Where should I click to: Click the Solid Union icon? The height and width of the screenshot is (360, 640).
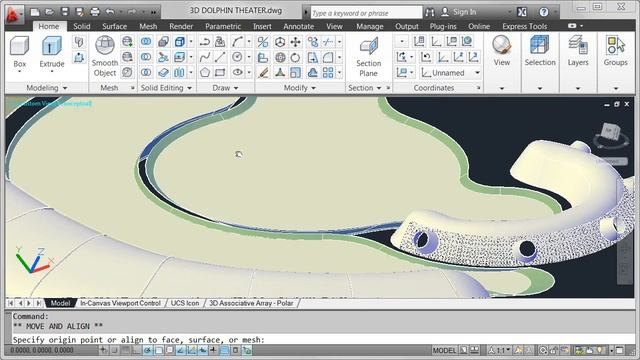[x=146, y=42]
